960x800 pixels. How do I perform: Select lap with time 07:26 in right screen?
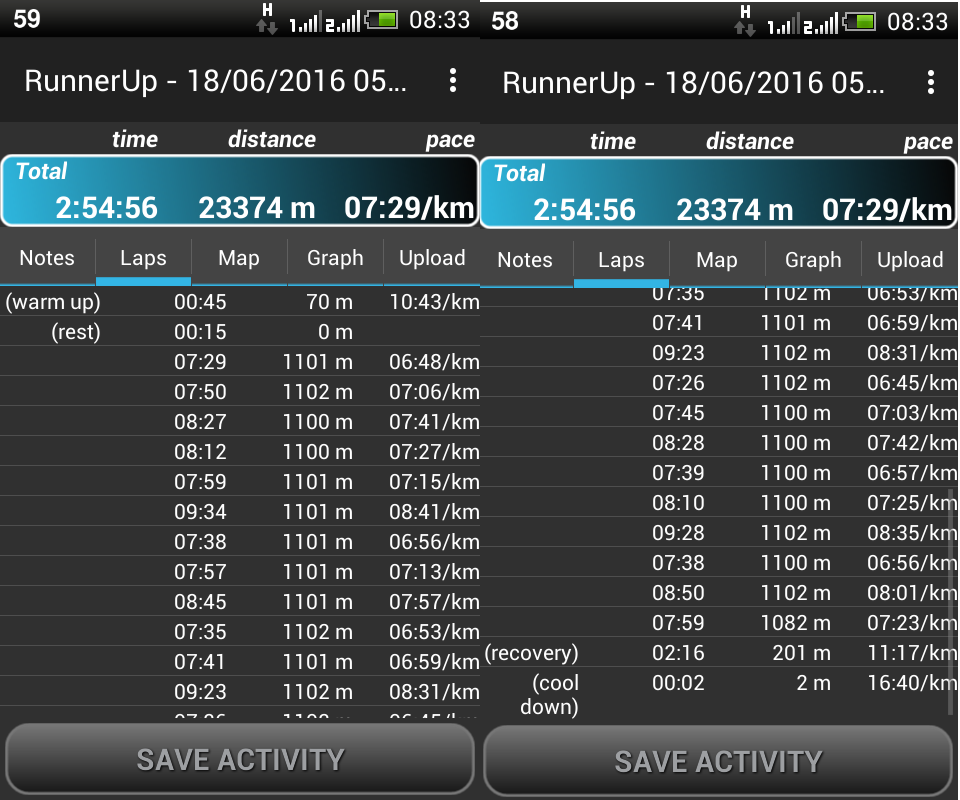pos(719,383)
